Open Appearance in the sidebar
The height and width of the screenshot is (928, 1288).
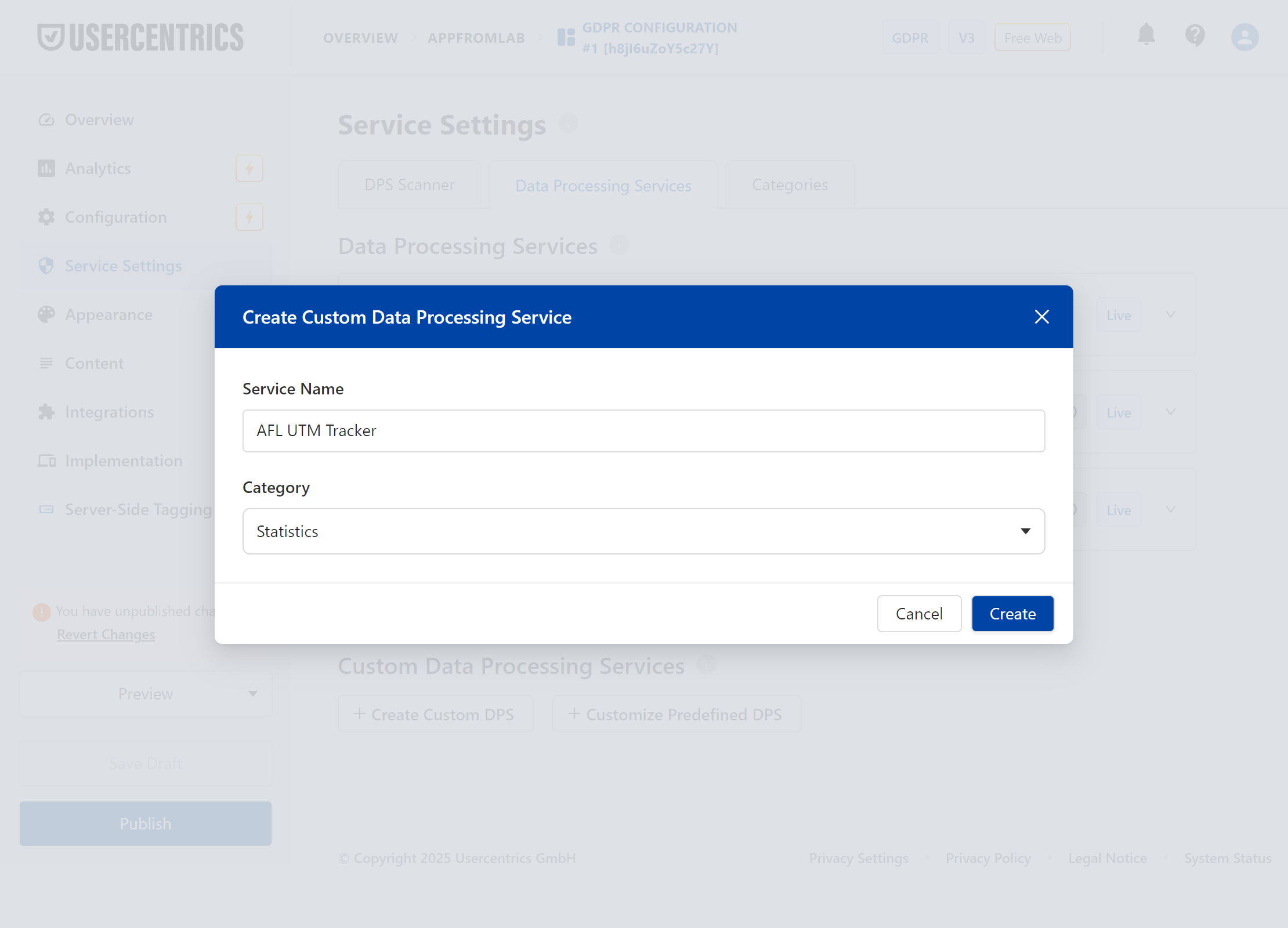click(109, 314)
